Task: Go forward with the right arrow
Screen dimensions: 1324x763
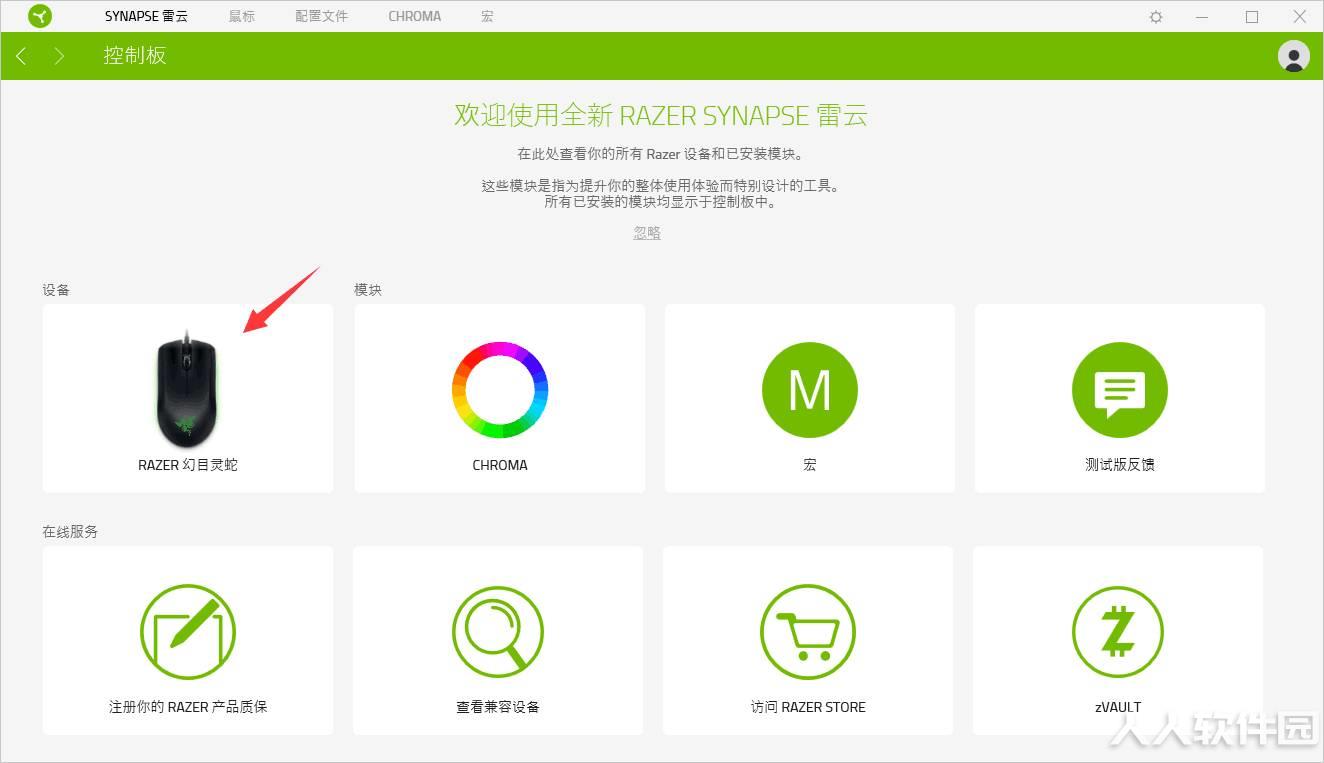Action: coord(59,56)
